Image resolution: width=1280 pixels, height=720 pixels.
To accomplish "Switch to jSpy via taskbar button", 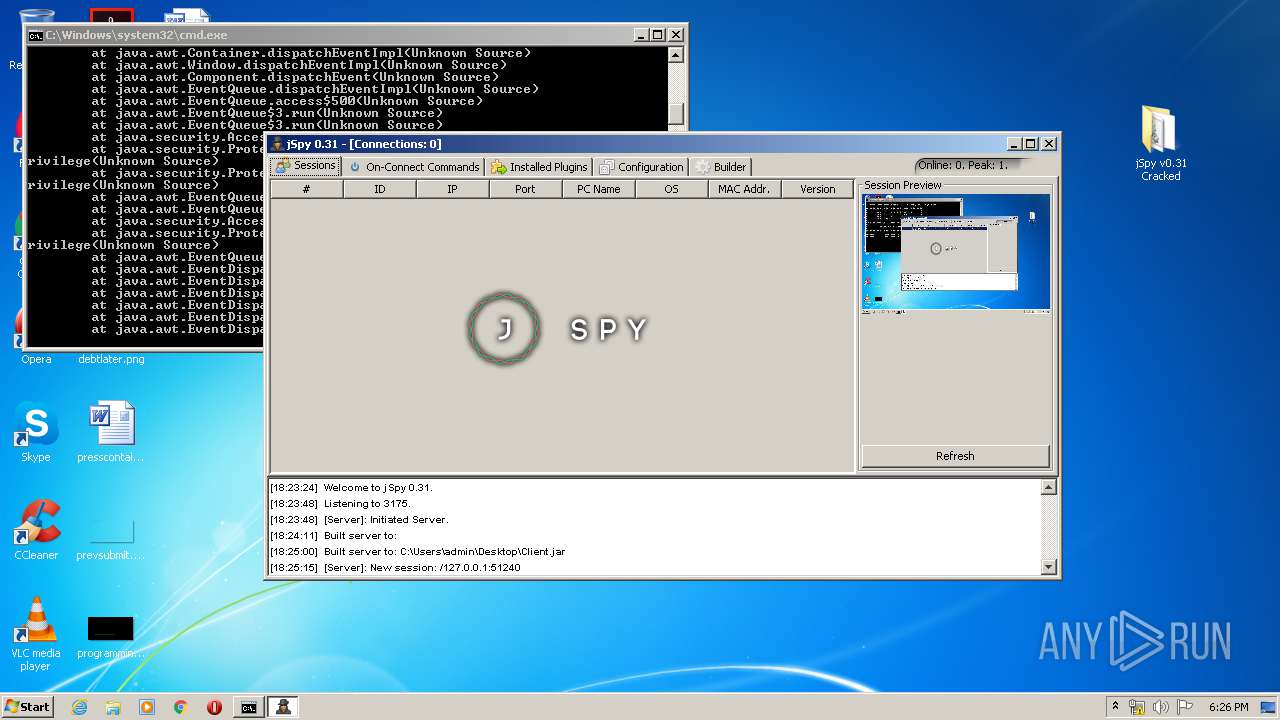I will coord(283,707).
